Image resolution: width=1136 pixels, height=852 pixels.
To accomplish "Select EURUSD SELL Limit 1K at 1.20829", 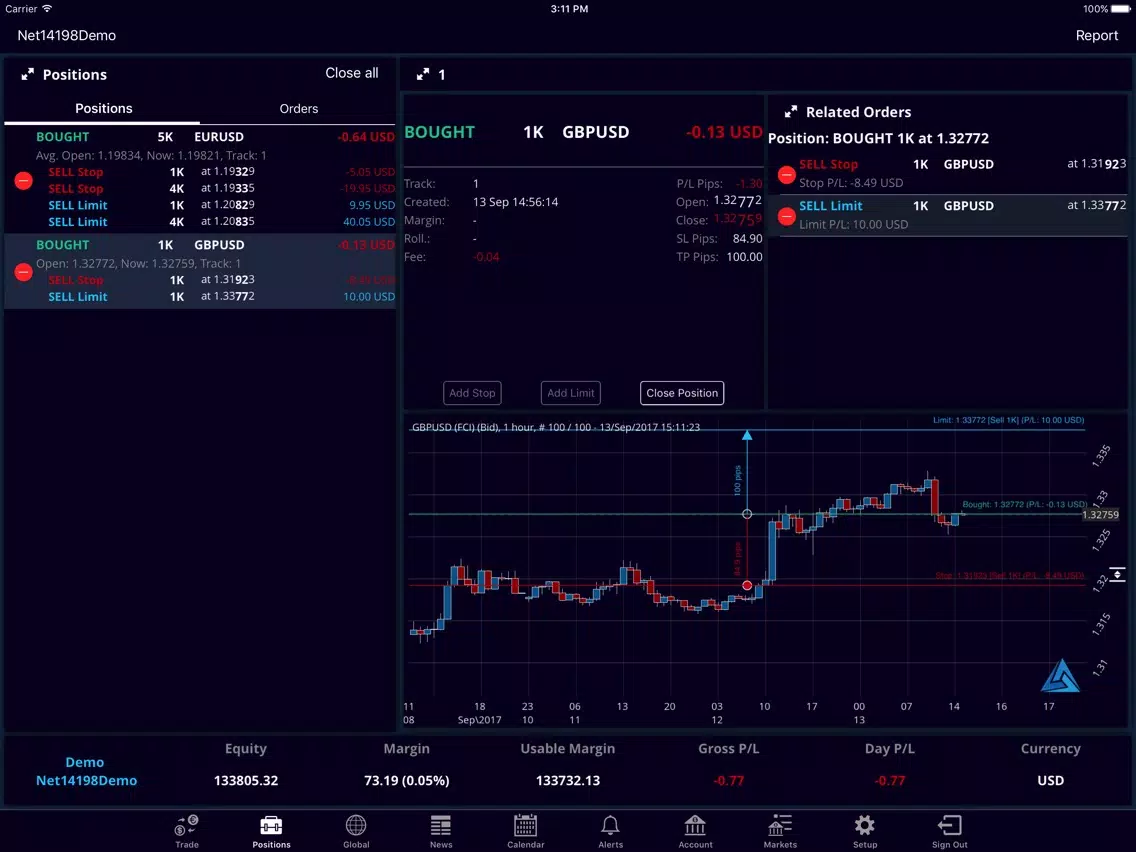I will tap(222, 205).
